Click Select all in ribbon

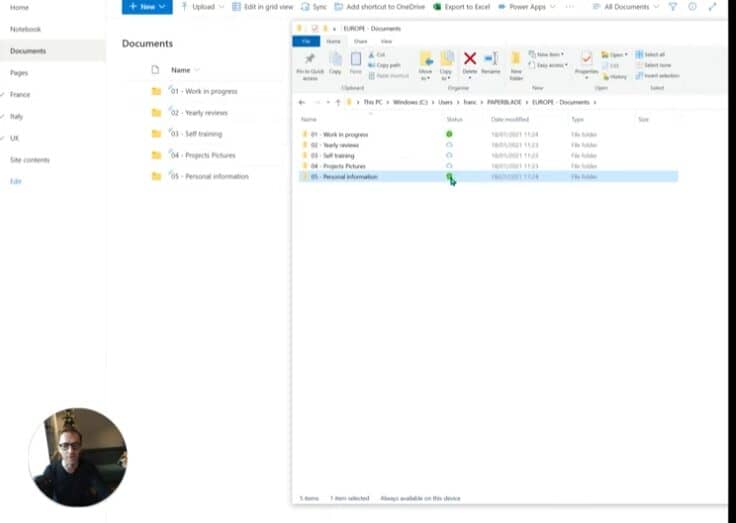pyautogui.click(x=651, y=54)
